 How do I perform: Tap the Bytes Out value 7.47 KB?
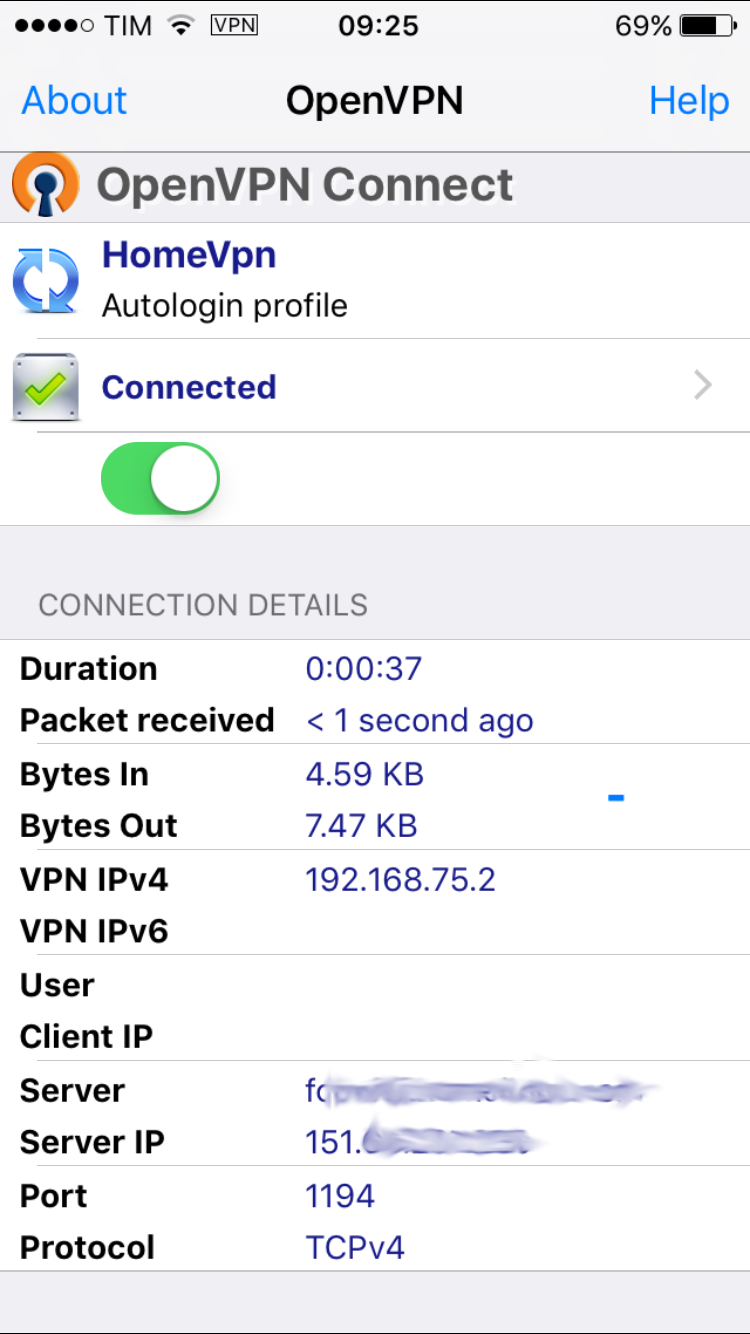pos(361,826)
